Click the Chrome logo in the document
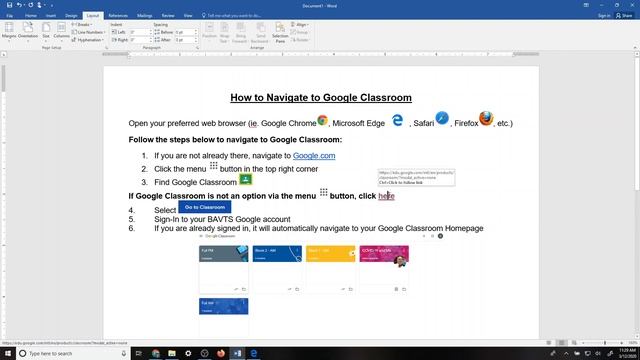 [322, 120]
